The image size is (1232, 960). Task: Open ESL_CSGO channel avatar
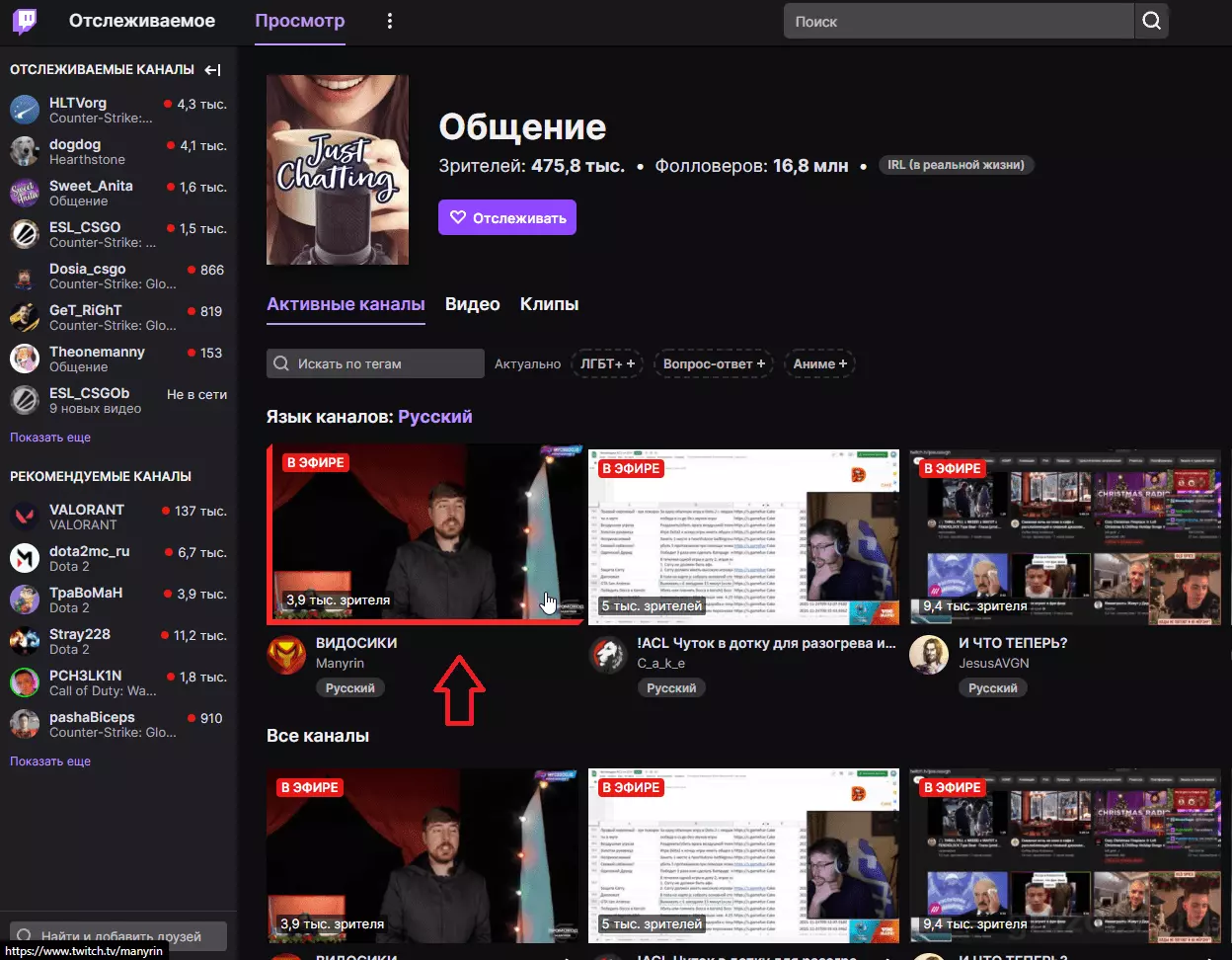tap(25, 234)
